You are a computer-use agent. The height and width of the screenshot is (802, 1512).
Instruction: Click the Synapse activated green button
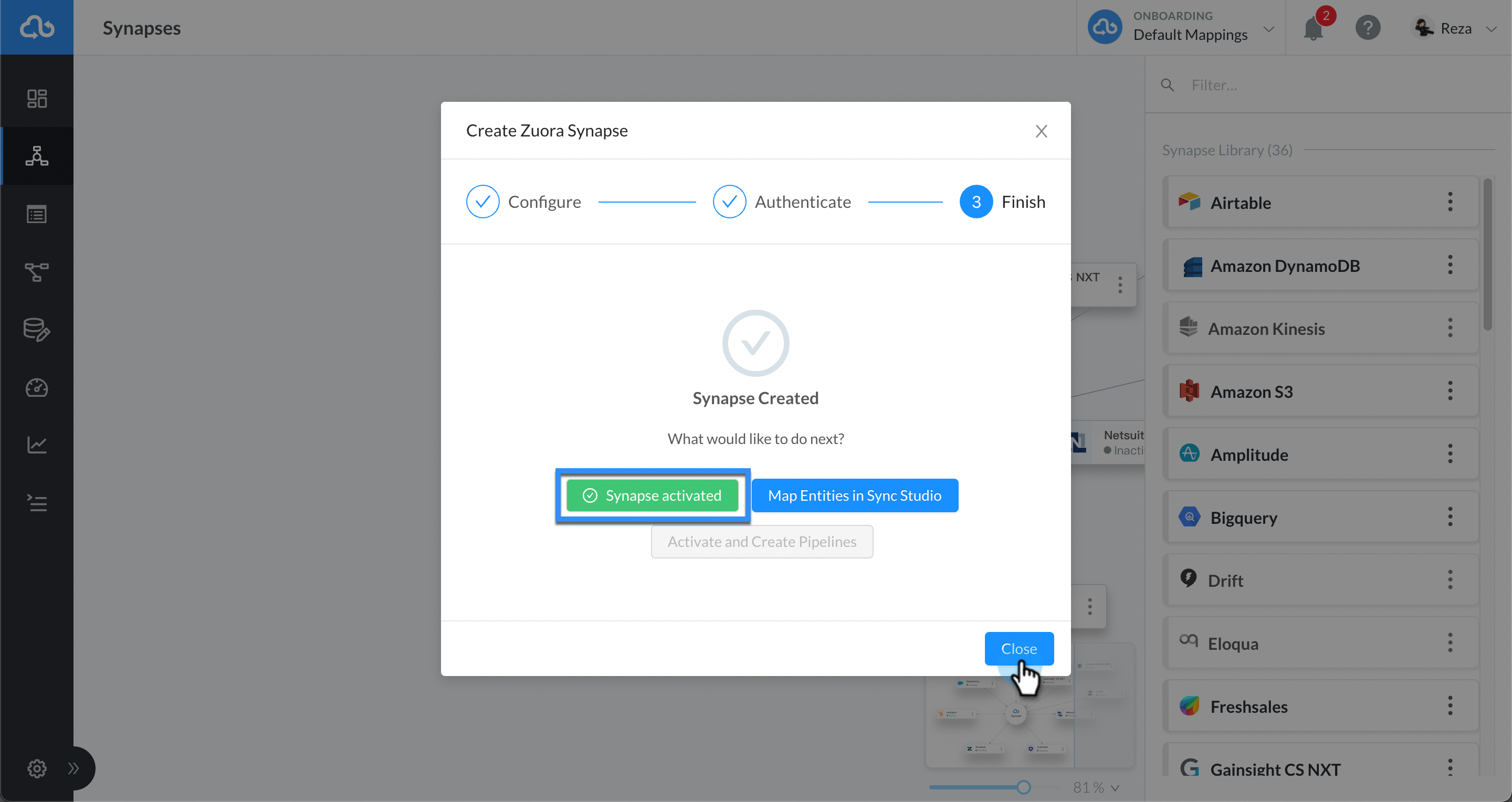point(652,496)
